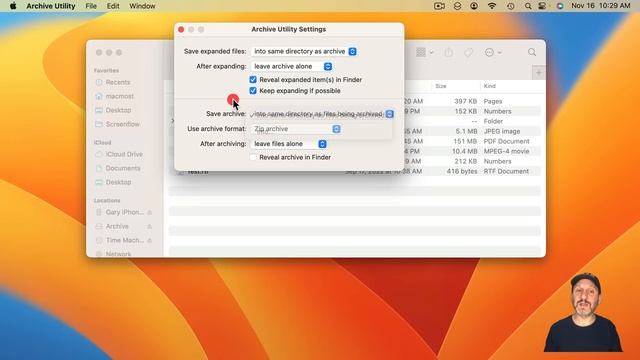Add a new Finder tab with plus button
The height and width of the screenshot is (360, 640).
pyautogui.click(x=538, y=73)
